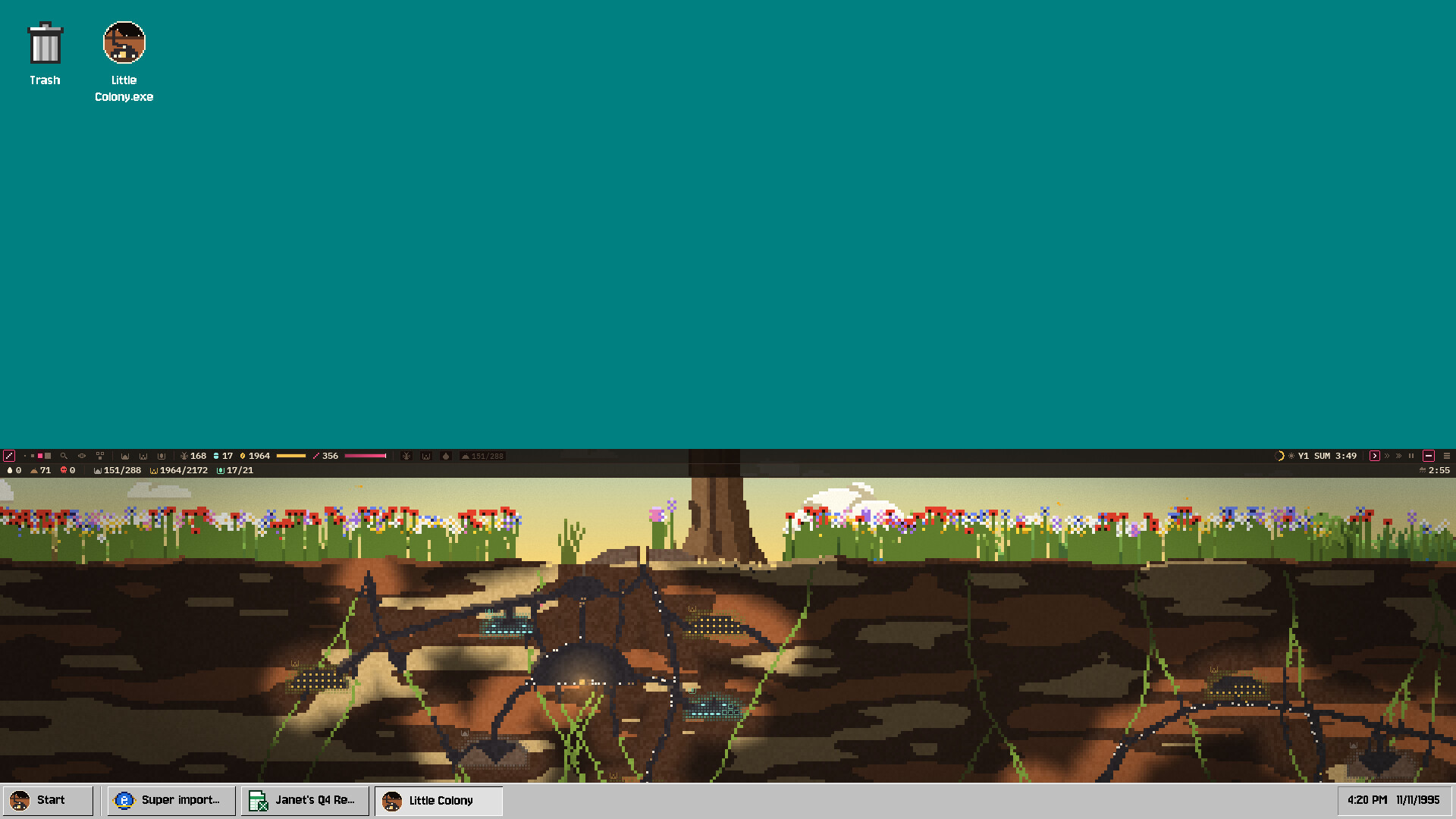Toggle the dimmed ant overlay button
This screenshot has height=819, width=1456.
pyautogui.click(x=406, y=456)
